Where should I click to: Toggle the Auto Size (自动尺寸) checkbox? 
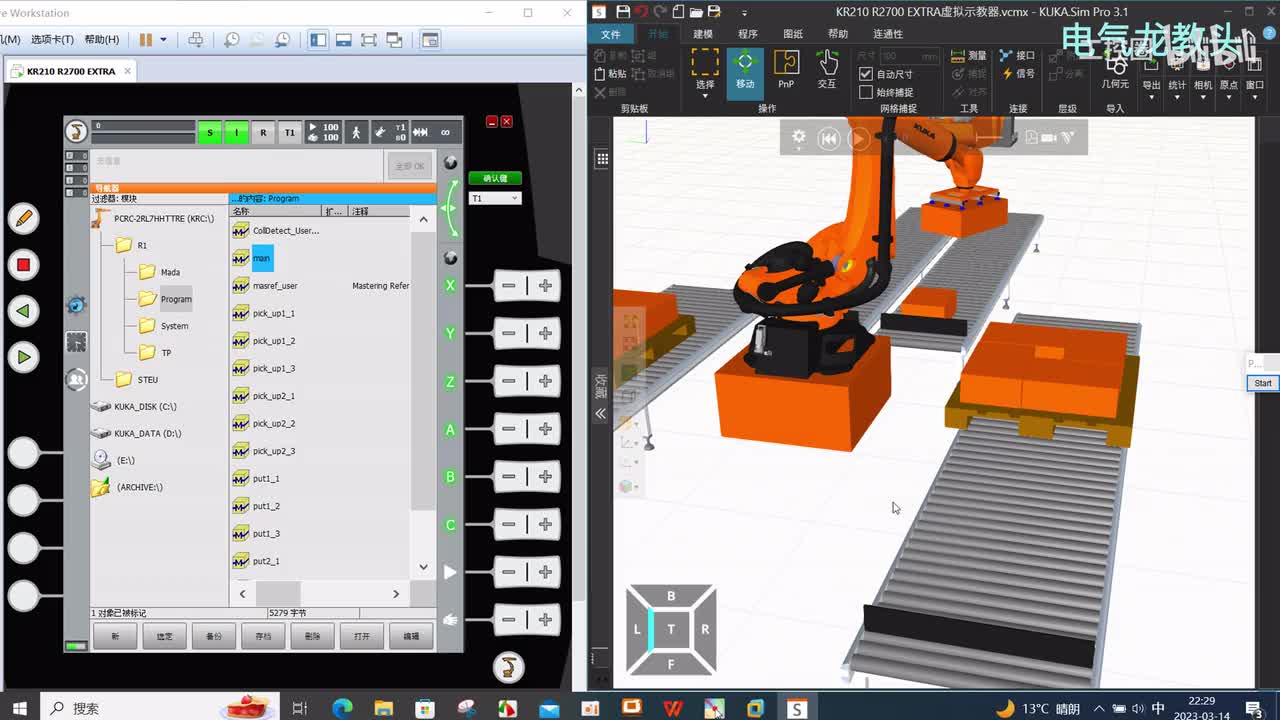tap(866, 74)
